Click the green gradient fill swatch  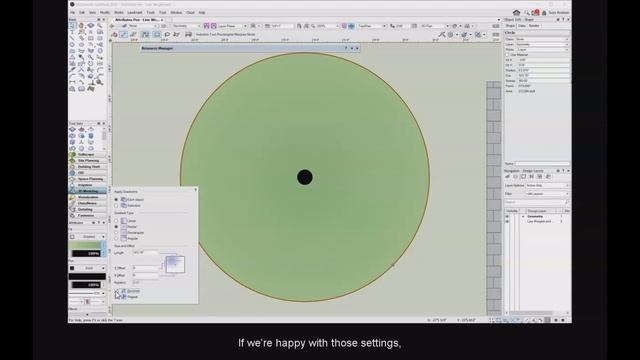pyautogui.click(x=84, y=245)
